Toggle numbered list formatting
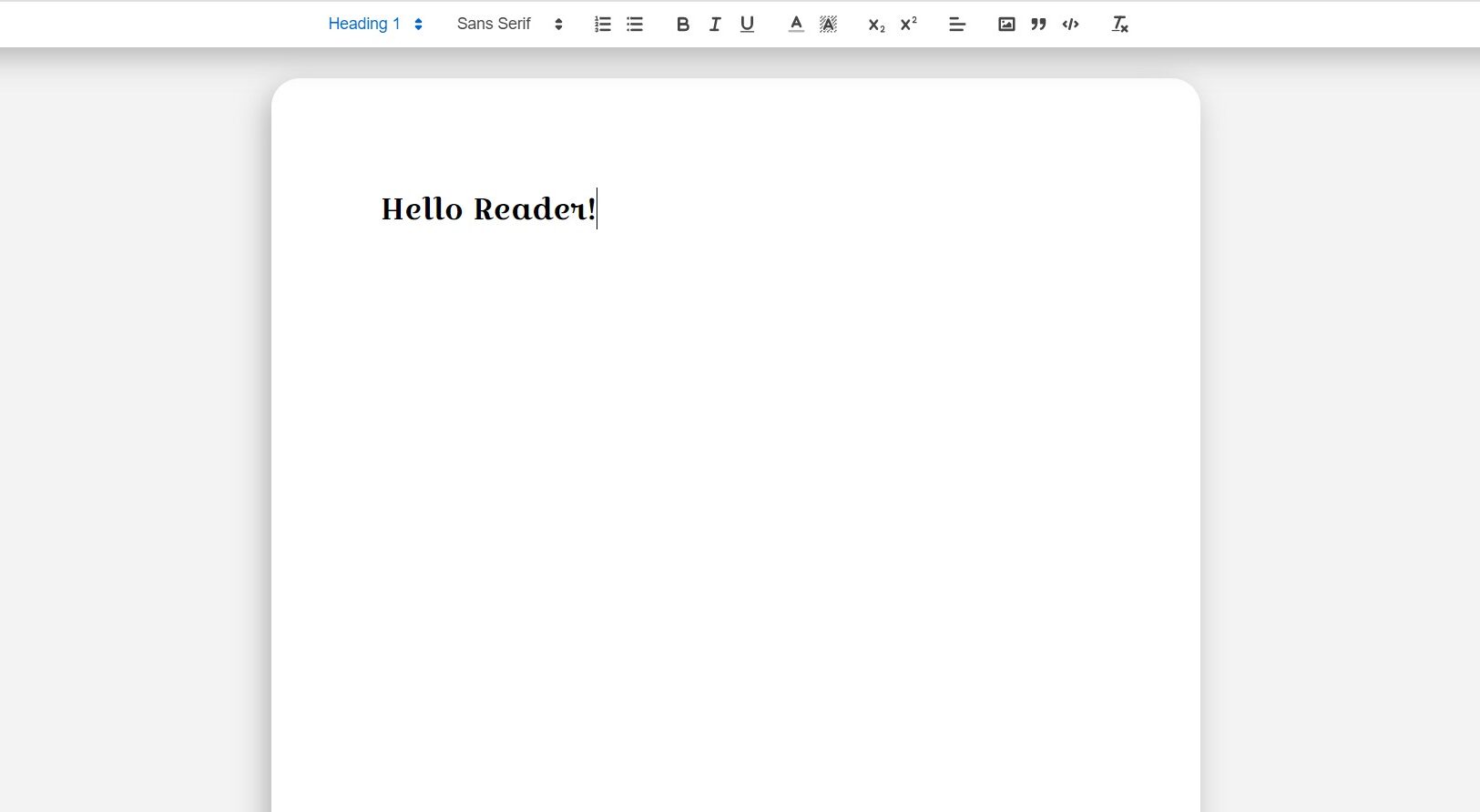This screenshot has height=812, width=1480. point(602,25)
